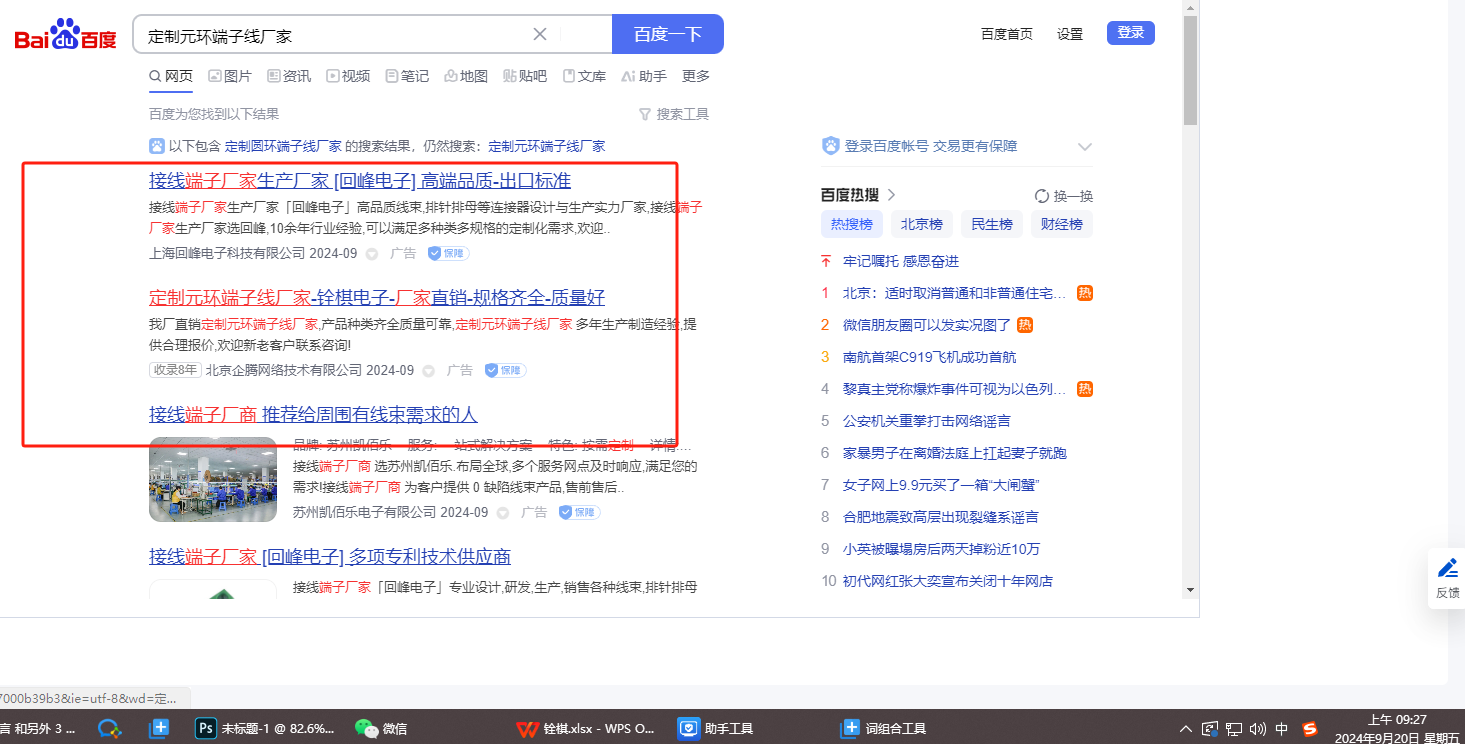
Task: Open hot search 初代网红张大奕宣布关闭十年网店
Action: click(948, 581)
